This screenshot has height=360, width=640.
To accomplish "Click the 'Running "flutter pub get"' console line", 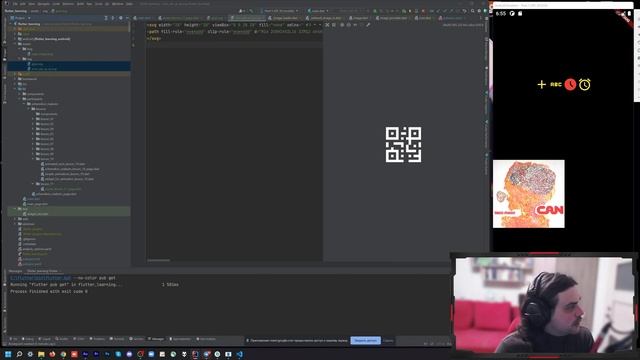I will [x=66, y=284].
